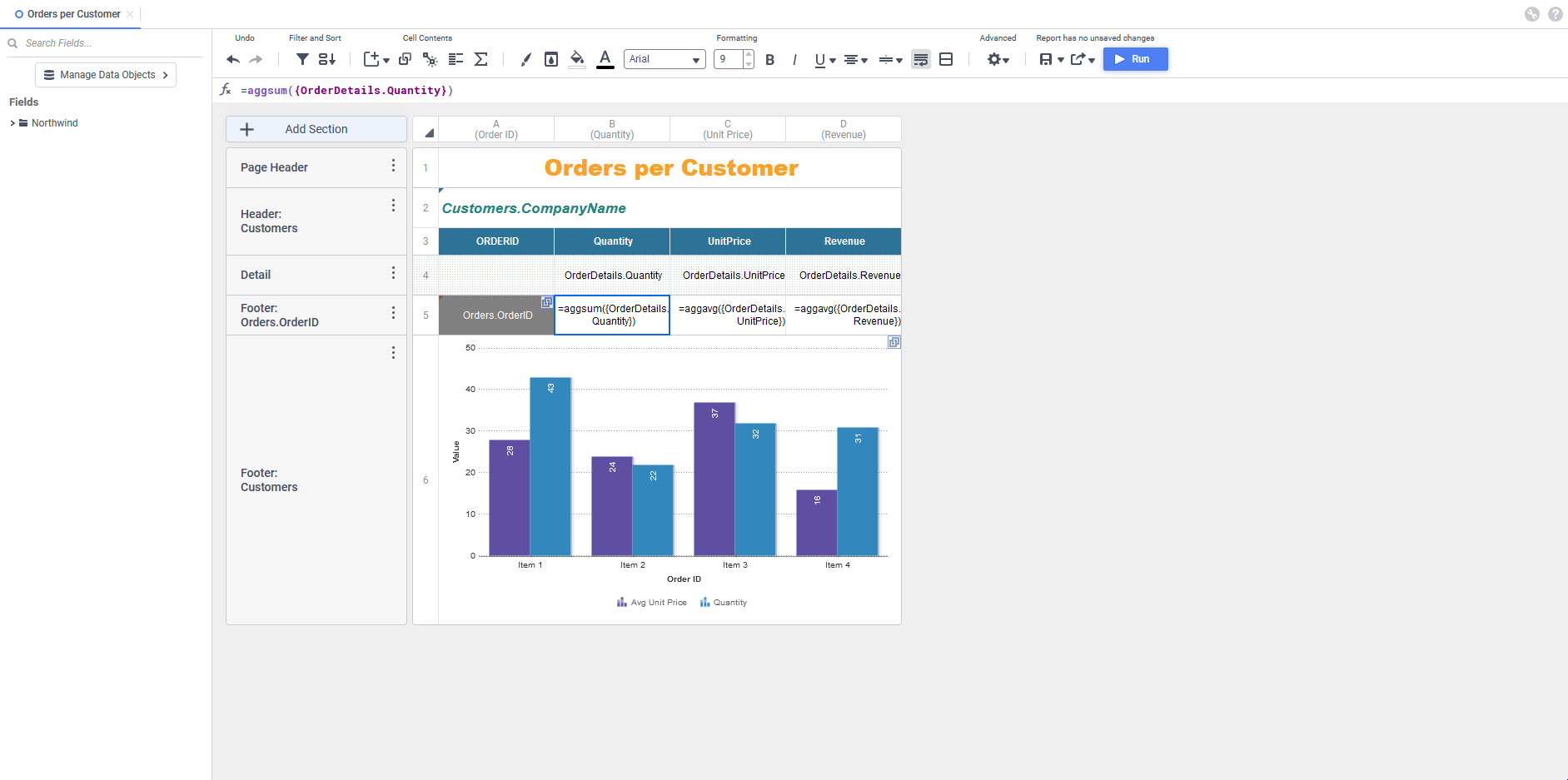Open the font family dropdown
The width and height of the screenshot is (1568, 780).
pos(665,59)
